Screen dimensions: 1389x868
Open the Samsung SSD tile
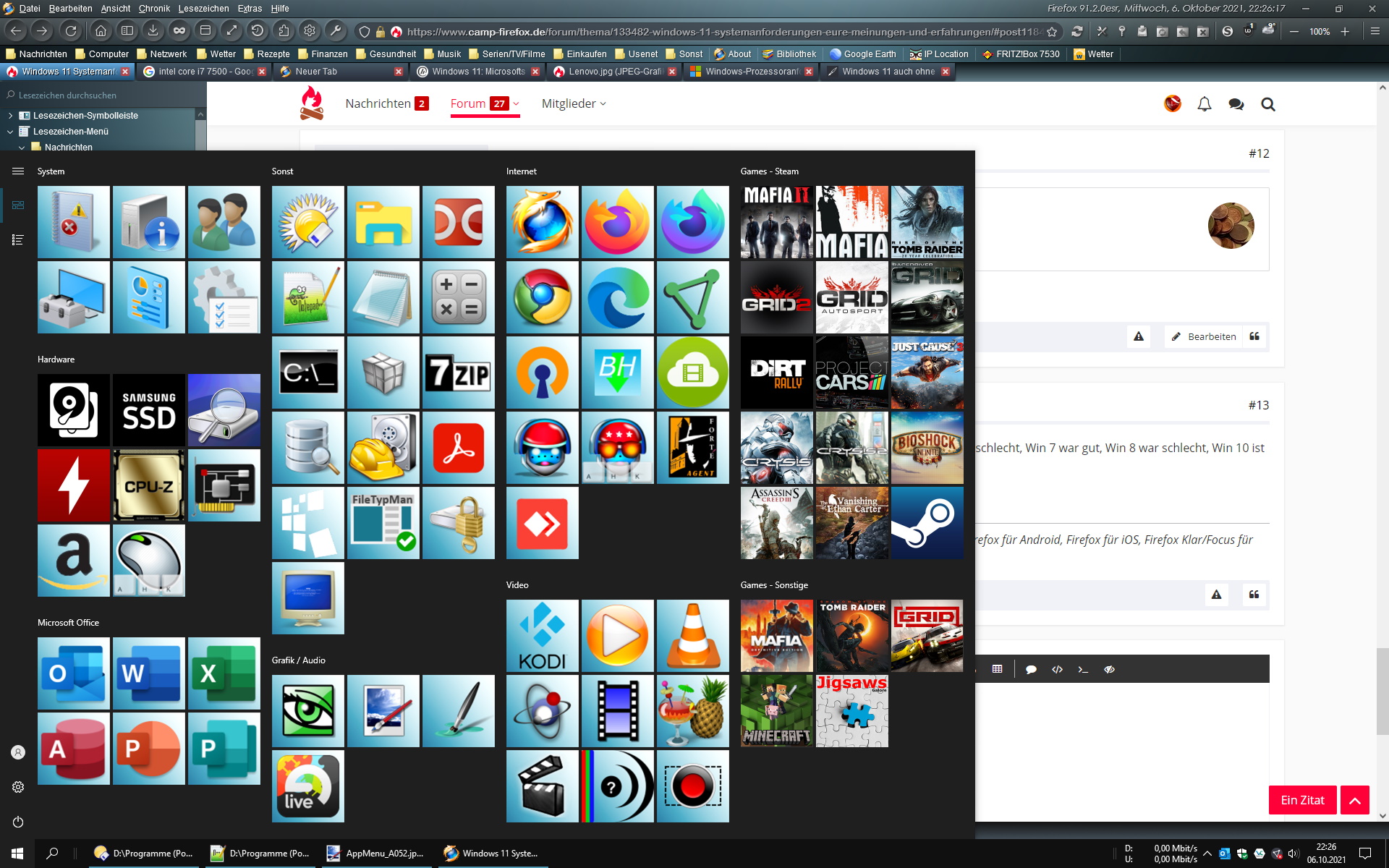pyautogui.click(x=149, y=410)
